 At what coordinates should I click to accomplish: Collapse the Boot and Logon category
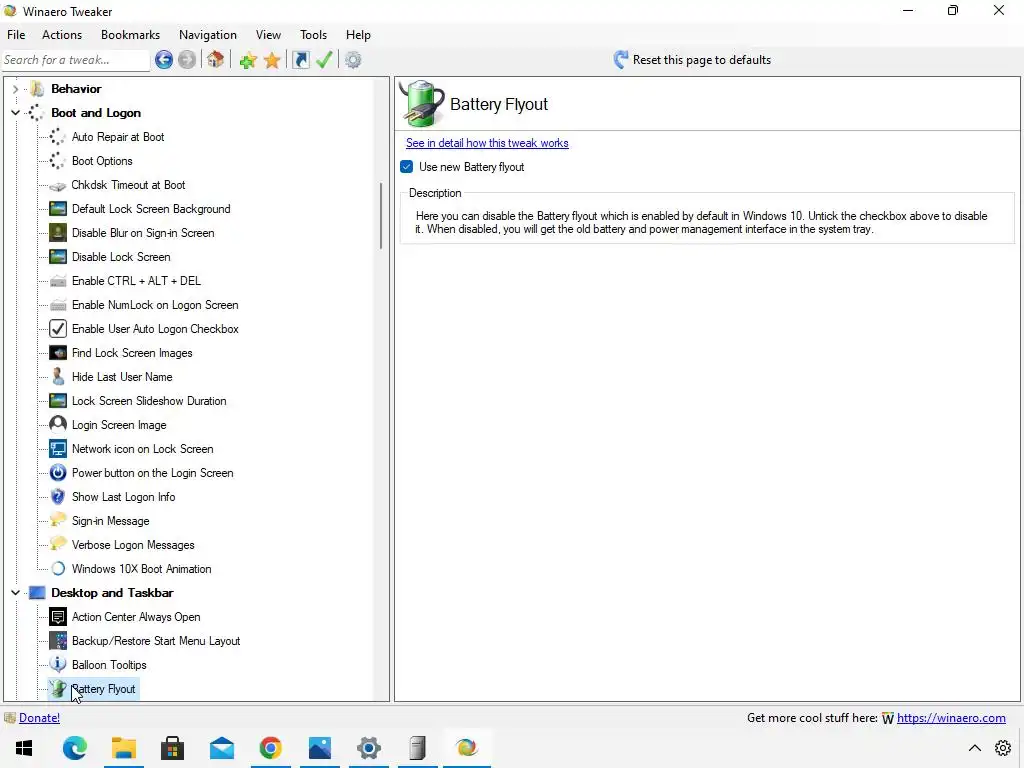pyautogui.click(x=15, y=113)
